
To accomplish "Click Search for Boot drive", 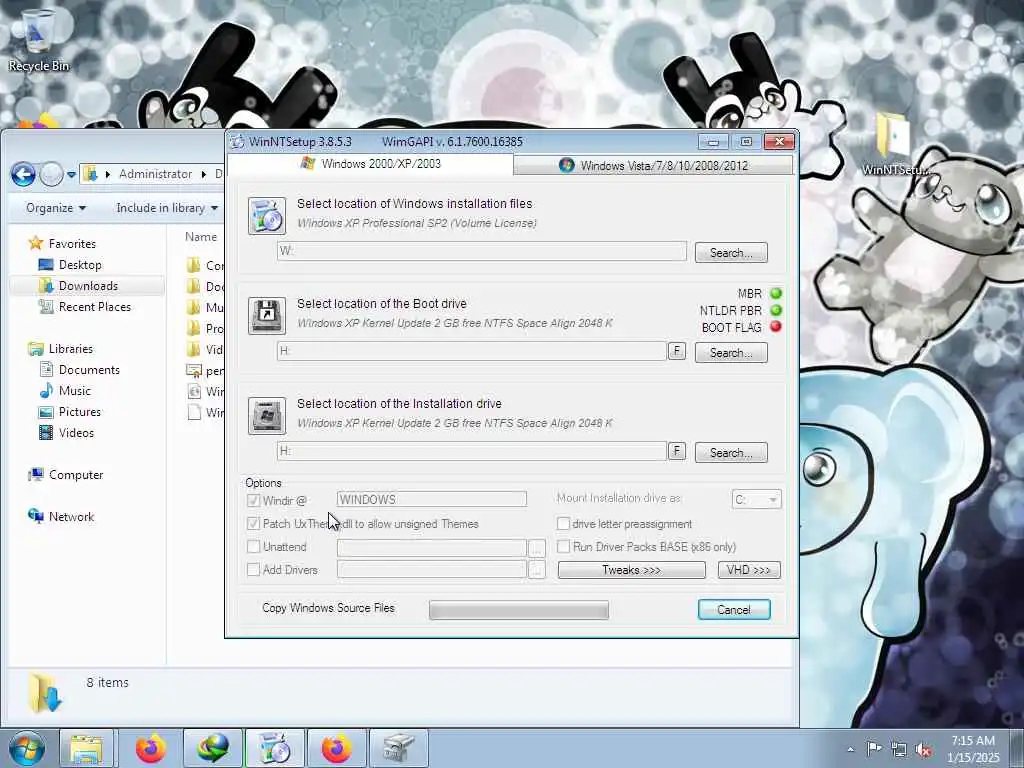I will tap(731, 353).
